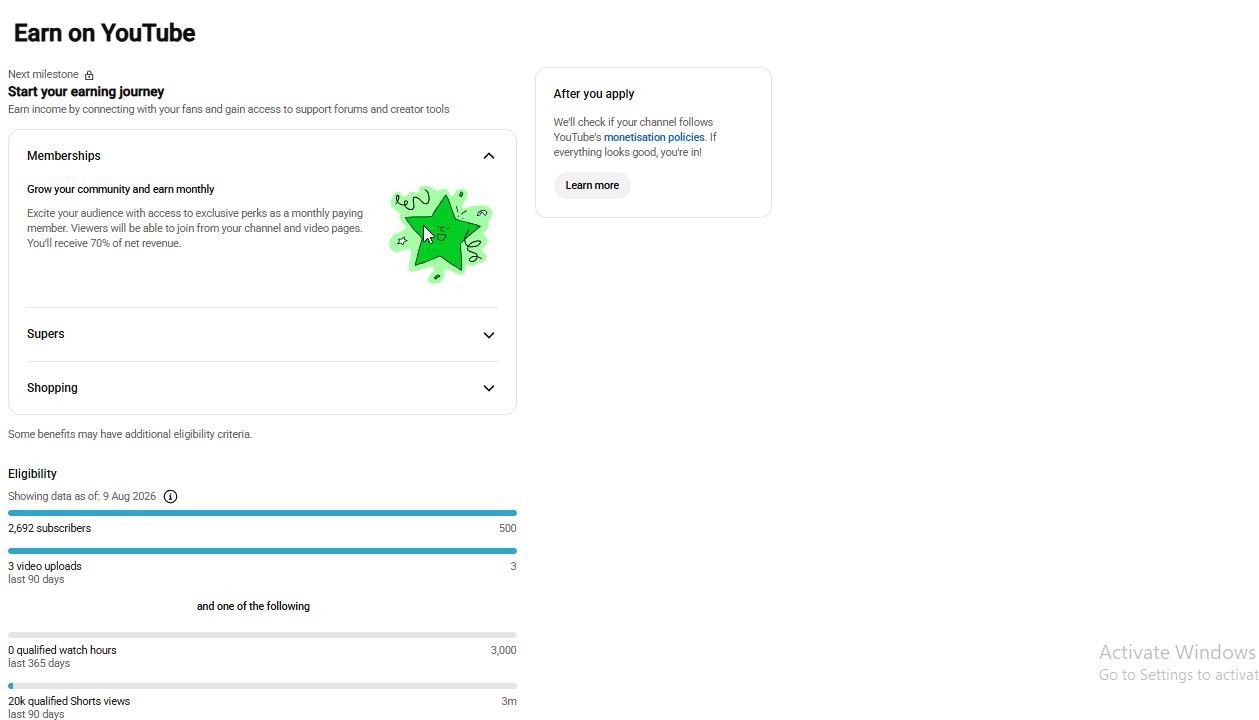This screenshot has width=1259, height=720.
Task: Click the 3 video uploads text
Action: 45,566
